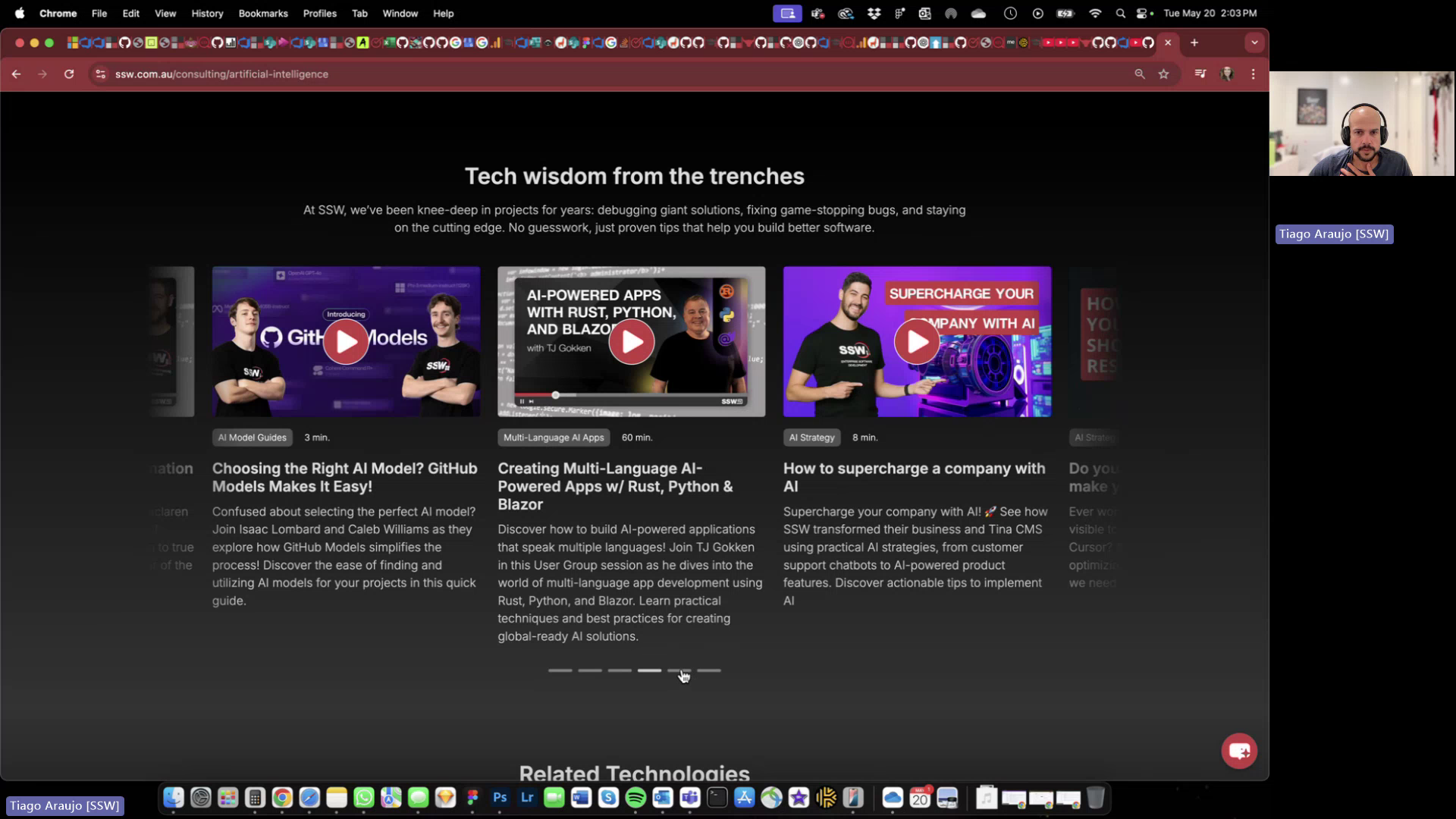
Task: Open Photoshop from the dock
Action: pos(500,798)
